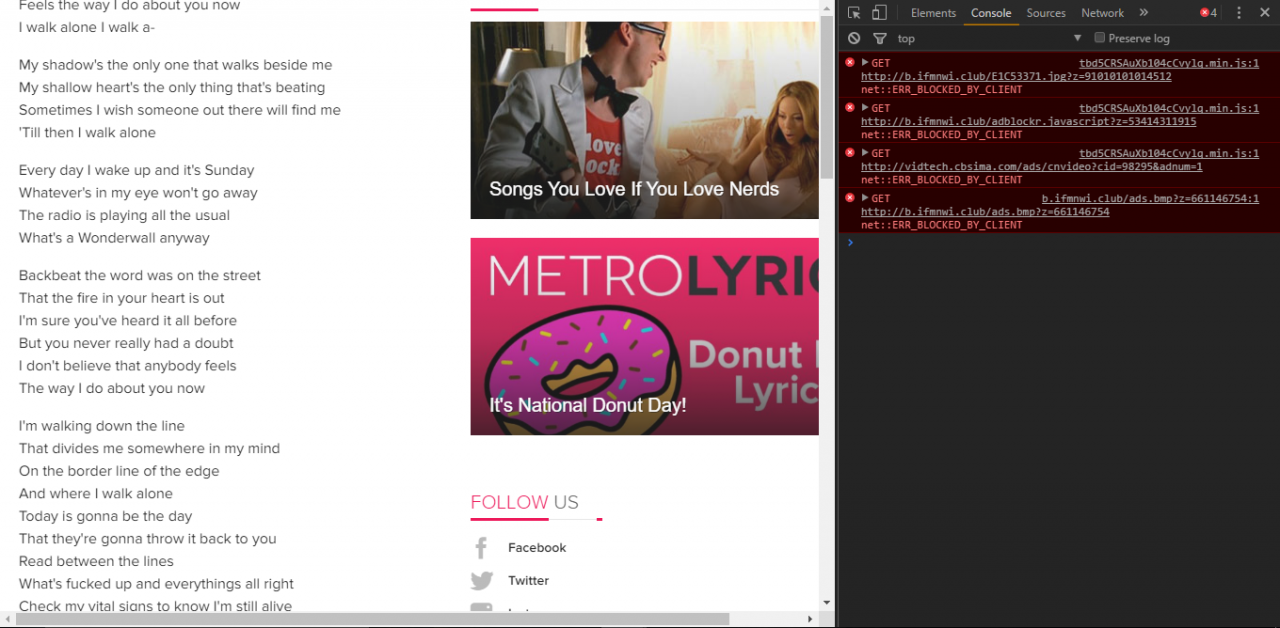This screenshot has width=1280, height=628.
Task: Activate the DevTools inspect element picker
Action: (x=854, y=13)
